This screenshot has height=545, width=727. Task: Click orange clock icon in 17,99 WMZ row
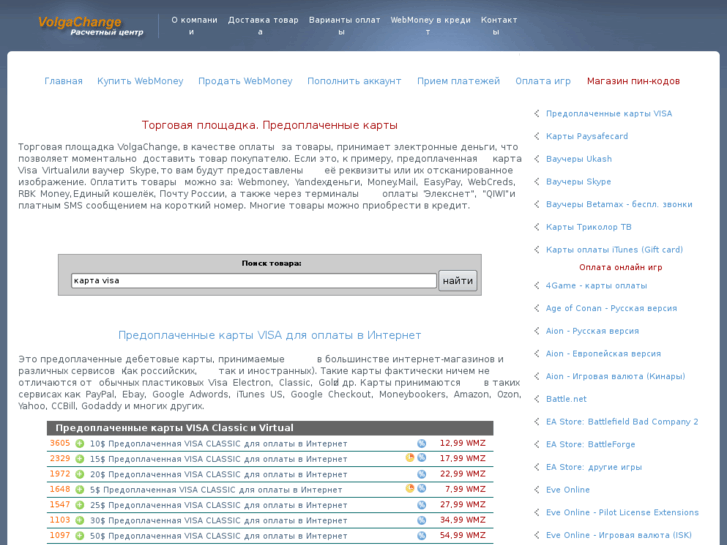pyautogui.click(x=410, y=458)
